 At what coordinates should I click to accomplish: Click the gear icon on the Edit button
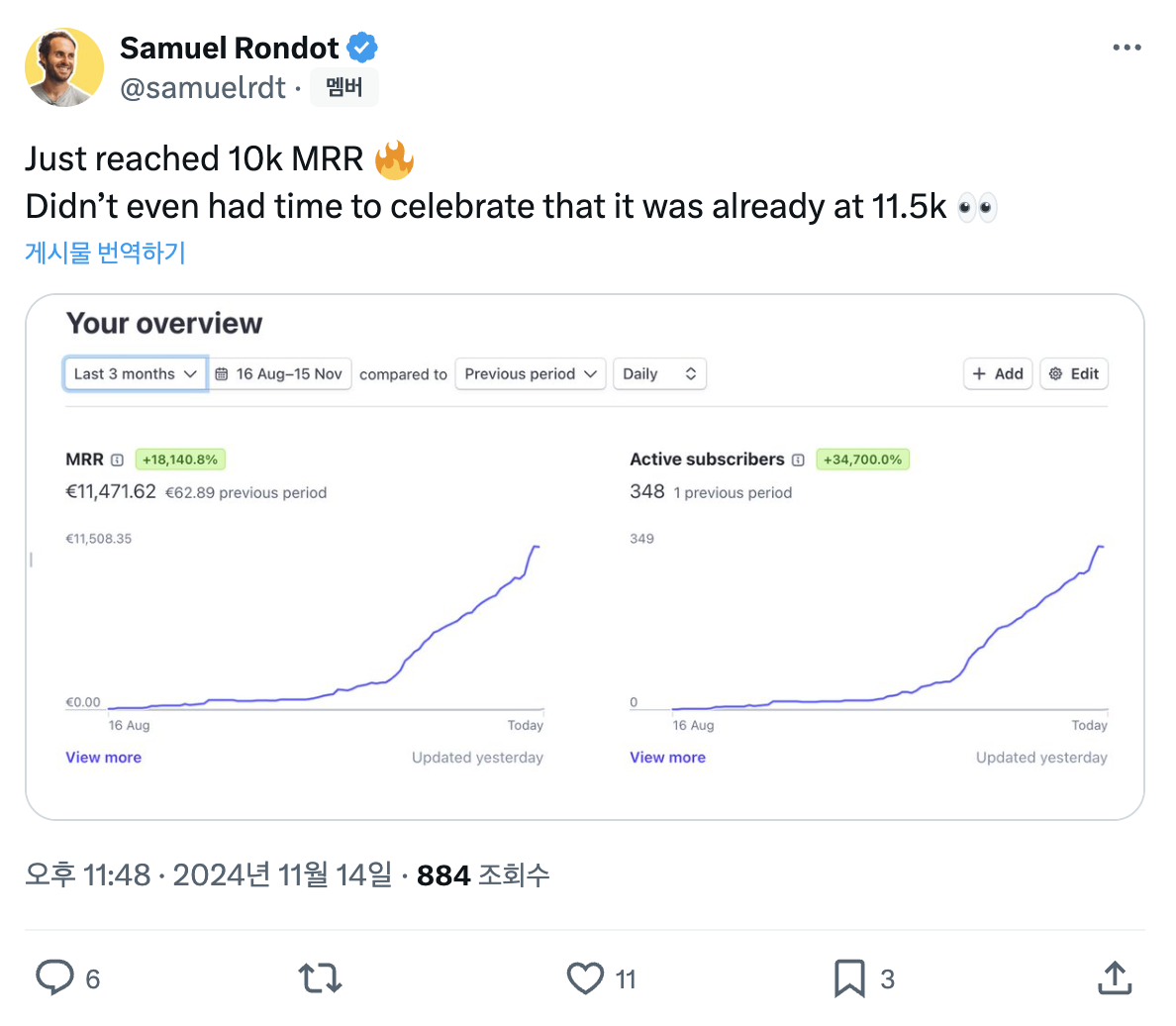[x=1055, y=373]
